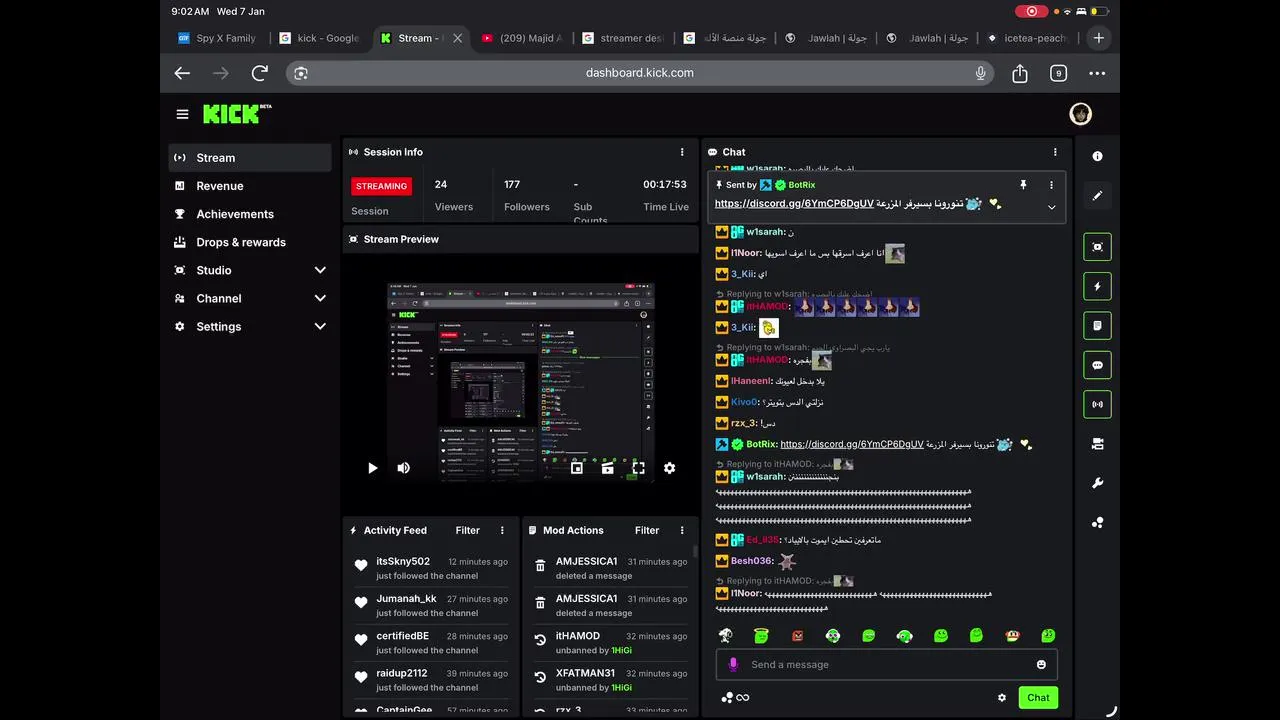
Task: Toggle the session info broadcast widget
Action: coord(1097,404)
